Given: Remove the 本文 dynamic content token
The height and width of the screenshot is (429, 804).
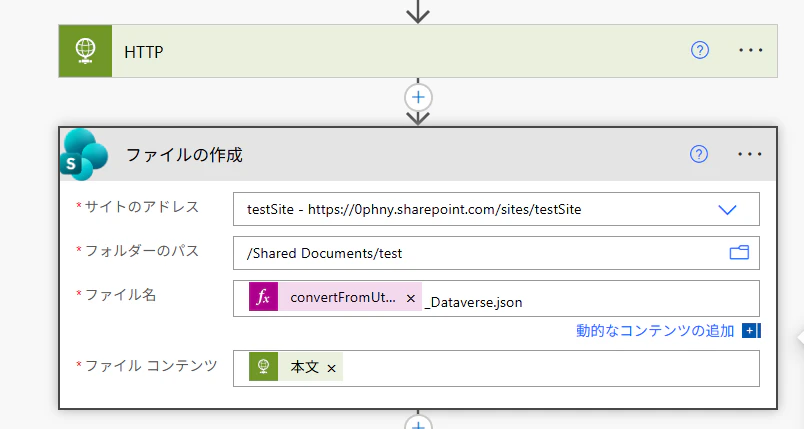Looking at the screenshot, I should click(331, 368).
